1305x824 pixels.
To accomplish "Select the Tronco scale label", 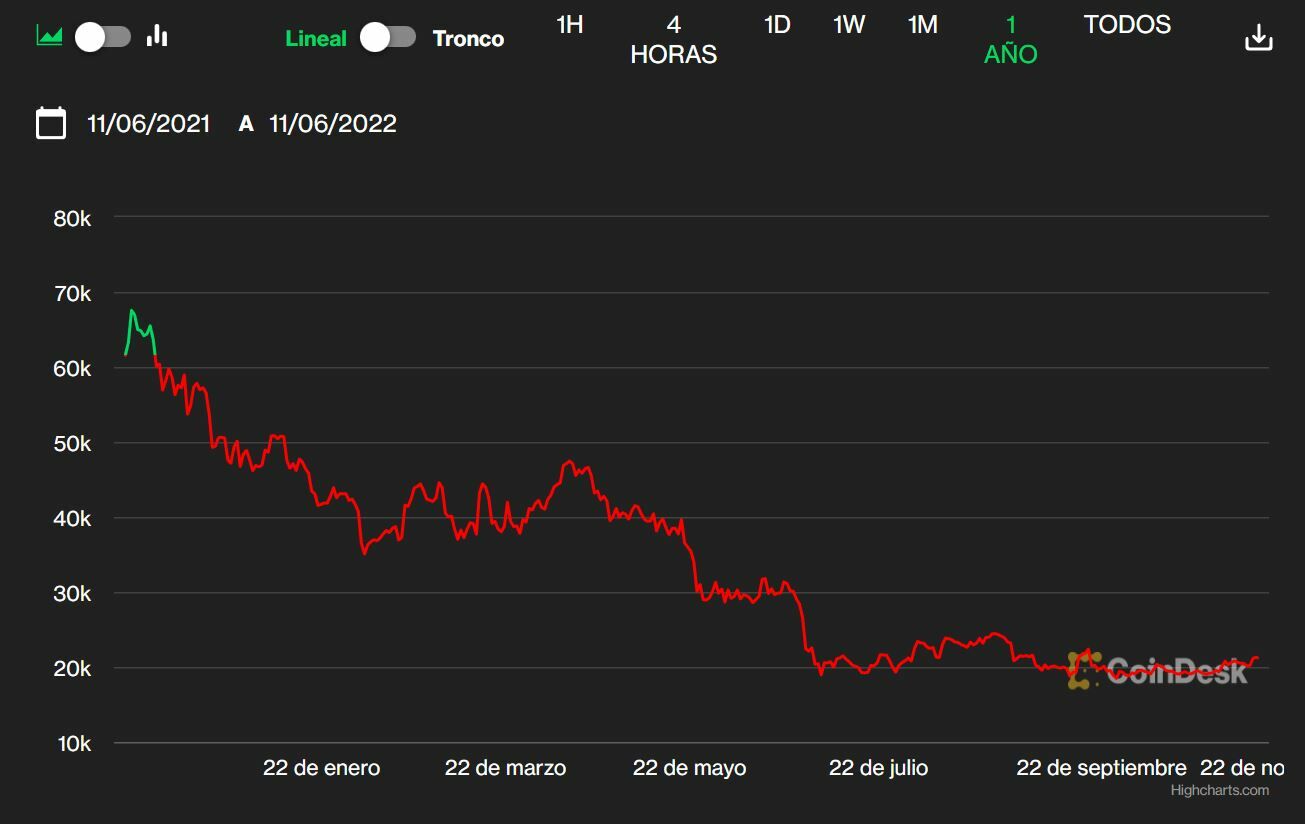I will click(468, 39).
